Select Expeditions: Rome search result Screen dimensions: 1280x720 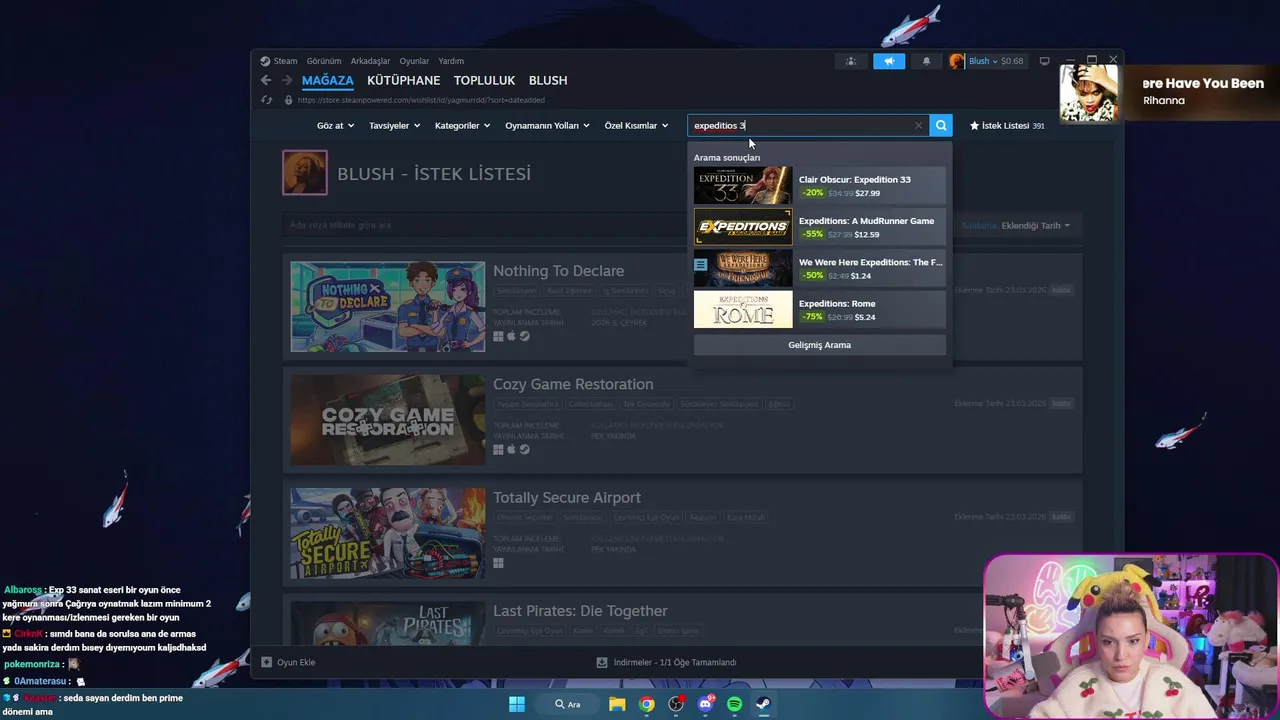tap(819, 310)
